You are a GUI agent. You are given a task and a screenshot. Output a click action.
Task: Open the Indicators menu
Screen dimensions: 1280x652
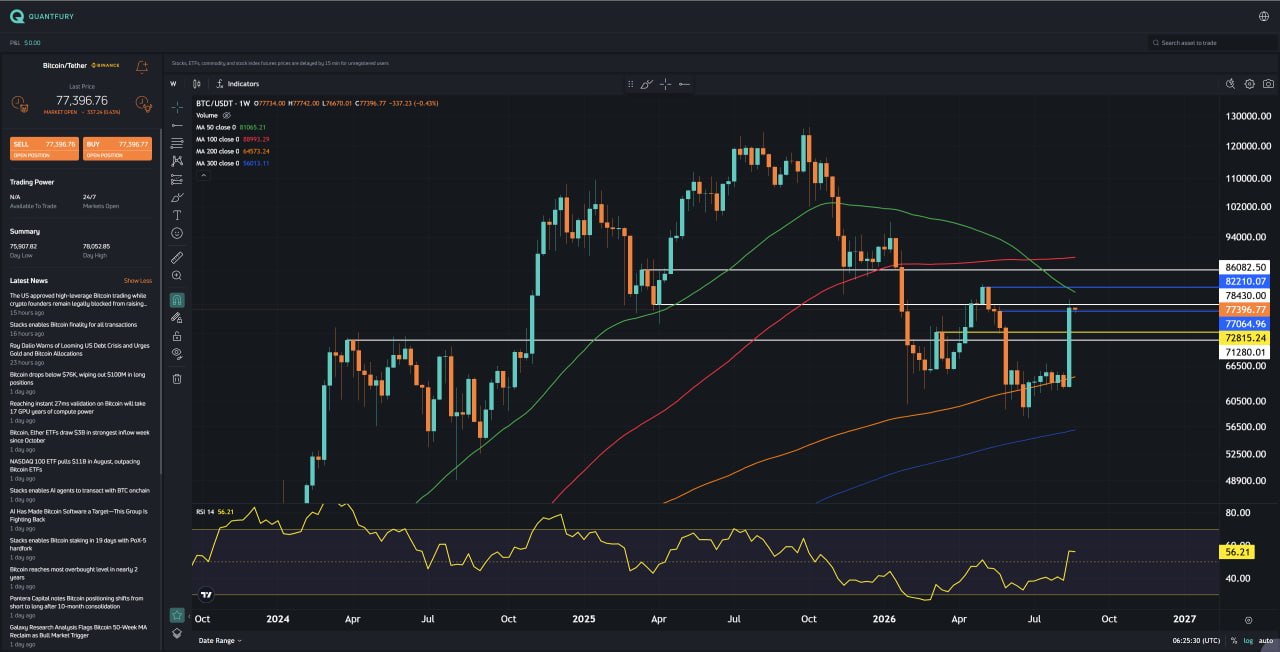pyautogui.click(x=238, y=84)
